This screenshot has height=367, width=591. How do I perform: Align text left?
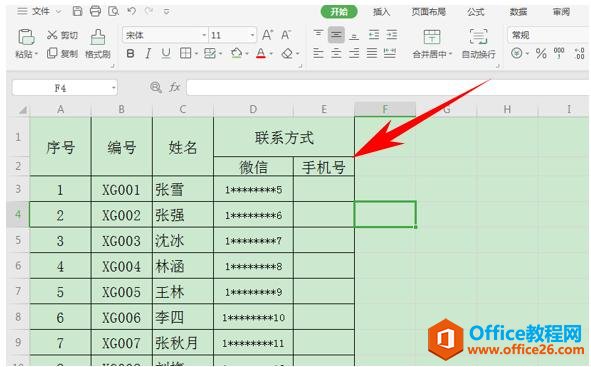click(318, 53)
